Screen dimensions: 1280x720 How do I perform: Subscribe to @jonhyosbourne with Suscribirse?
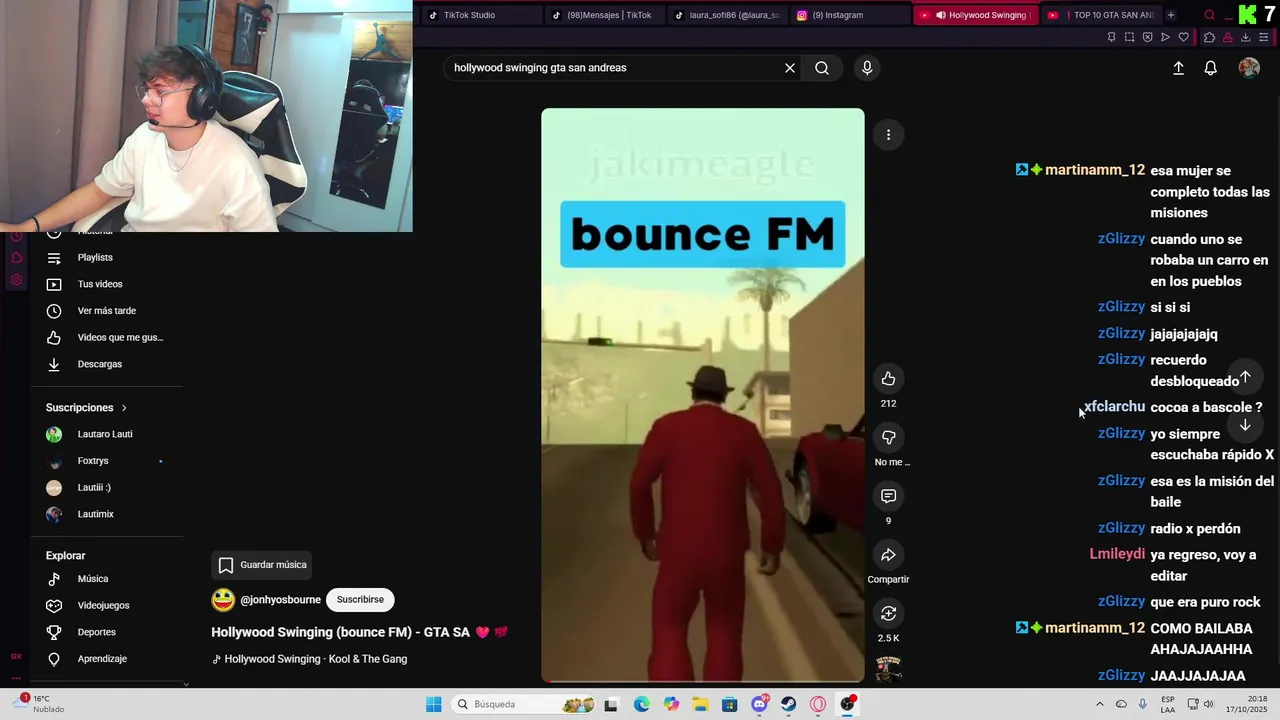[360, 600]
